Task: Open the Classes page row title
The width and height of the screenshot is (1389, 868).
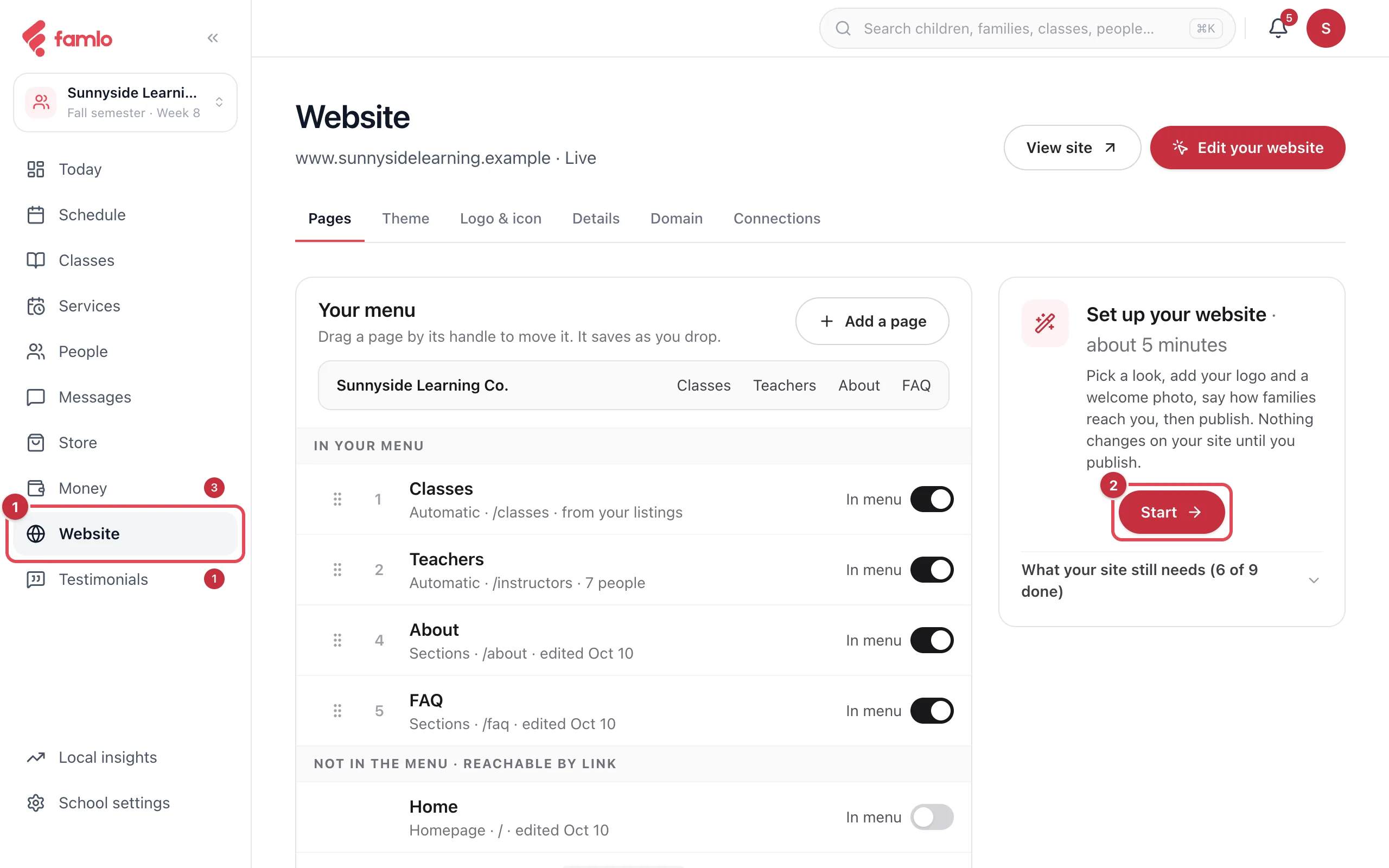Action: pyautogui.click(x=441, y=489)
